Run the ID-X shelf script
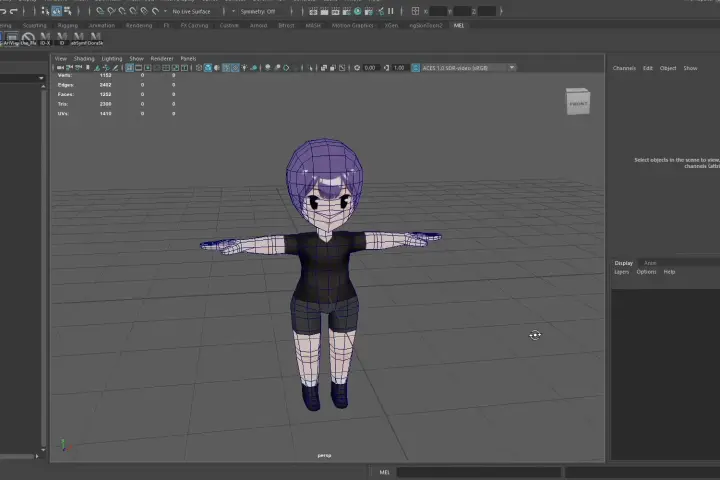Screen dimensions: 720x480 [45, 39]
